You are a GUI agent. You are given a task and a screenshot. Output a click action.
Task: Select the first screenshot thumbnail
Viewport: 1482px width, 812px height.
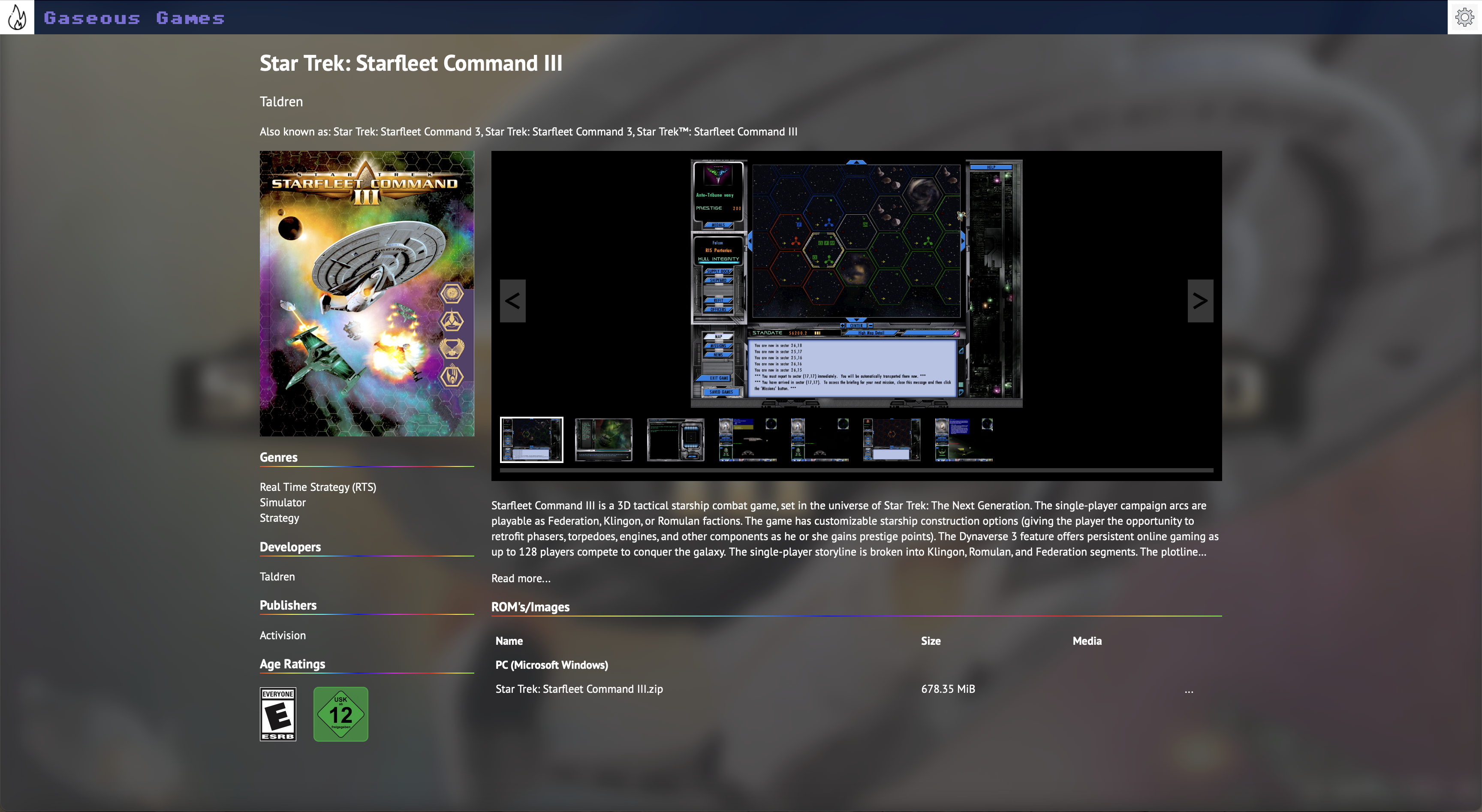point(532,440)
